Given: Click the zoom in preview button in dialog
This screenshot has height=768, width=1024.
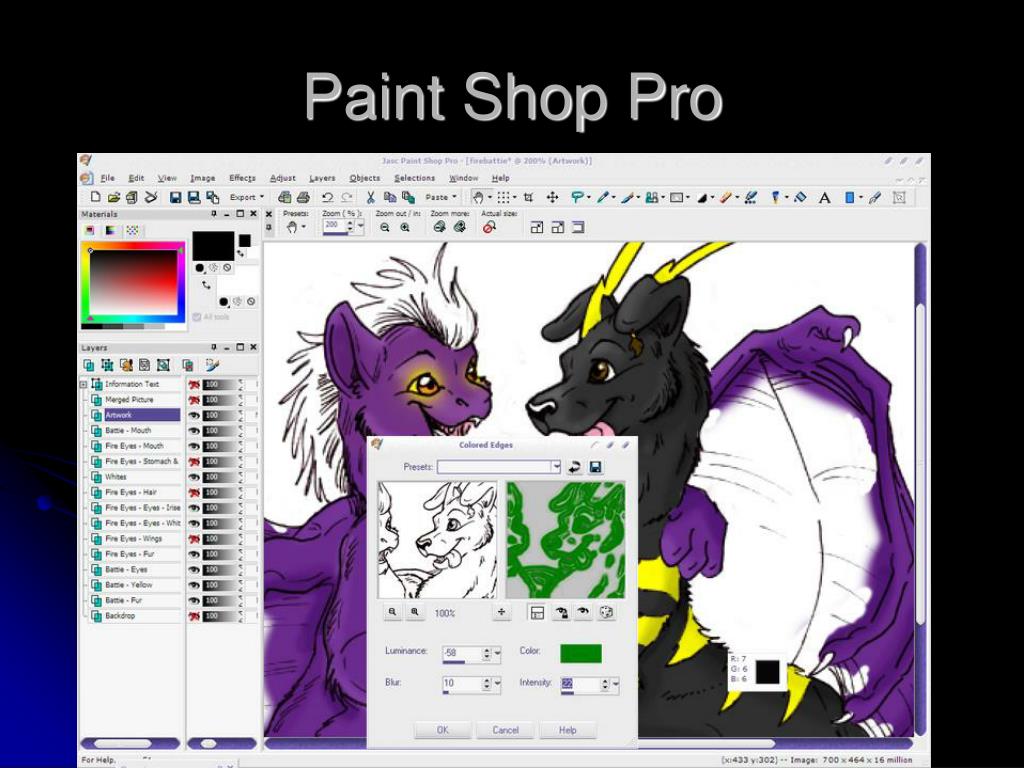Looking at the screenshot, I should point(414,613).
